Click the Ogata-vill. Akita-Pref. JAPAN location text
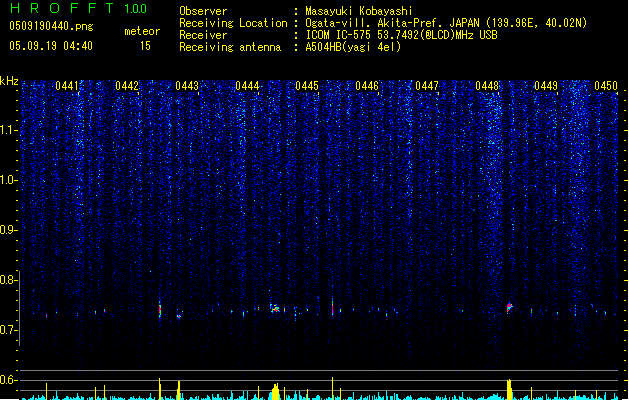The image size is (629, 400). [x=446, y=23]
